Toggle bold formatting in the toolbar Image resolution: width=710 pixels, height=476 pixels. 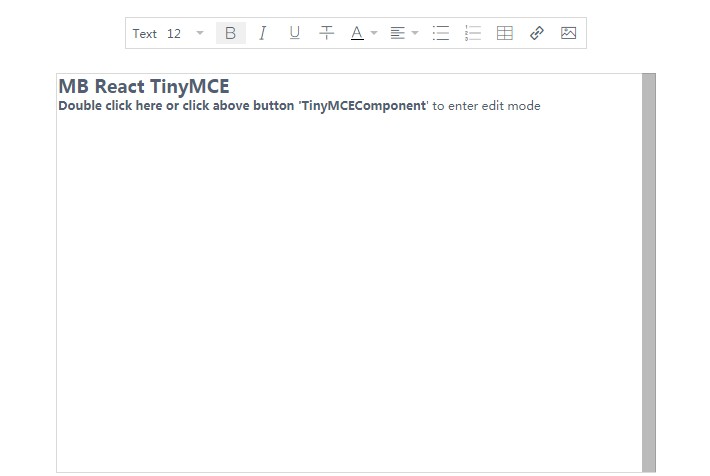[230, 33]
